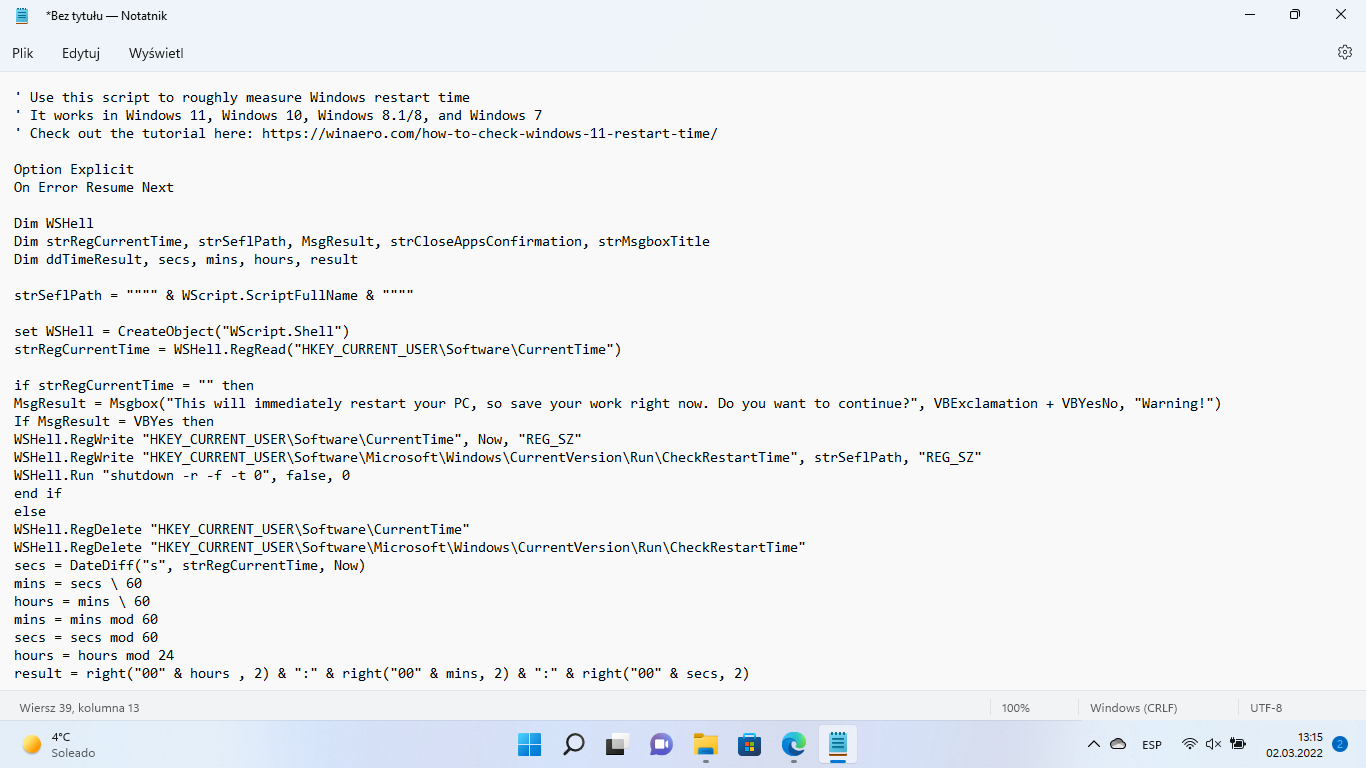Click the winaero.com tutorial URL in comment

click(490, 133)
